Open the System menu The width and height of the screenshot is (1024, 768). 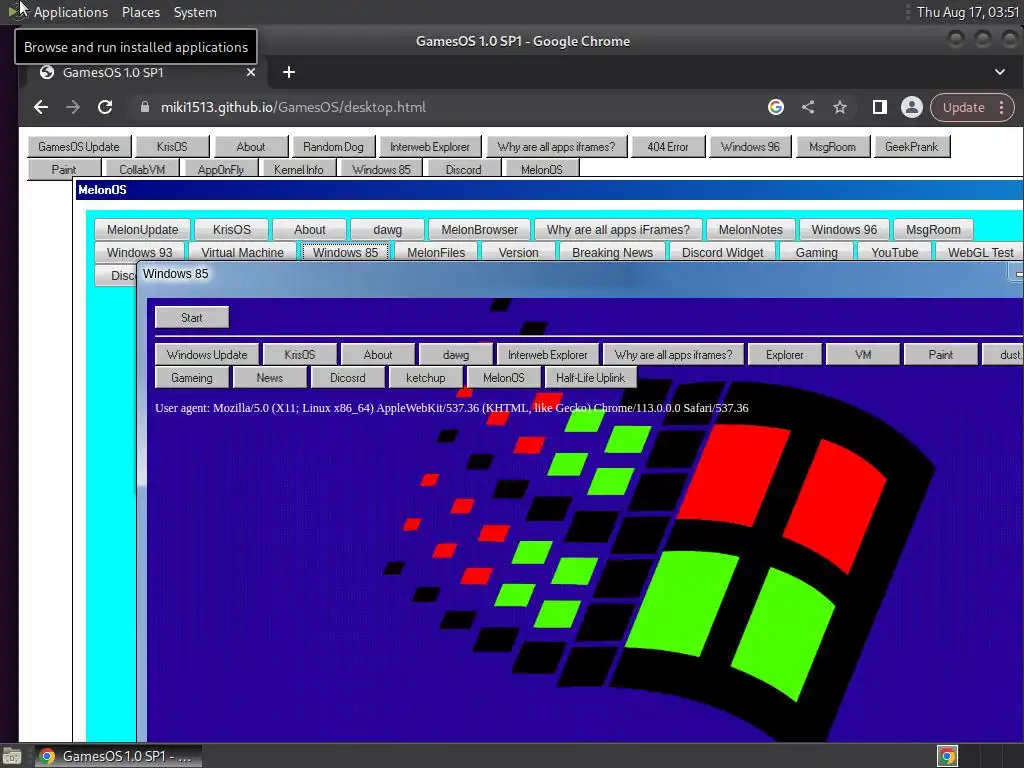tap(195, 12)
